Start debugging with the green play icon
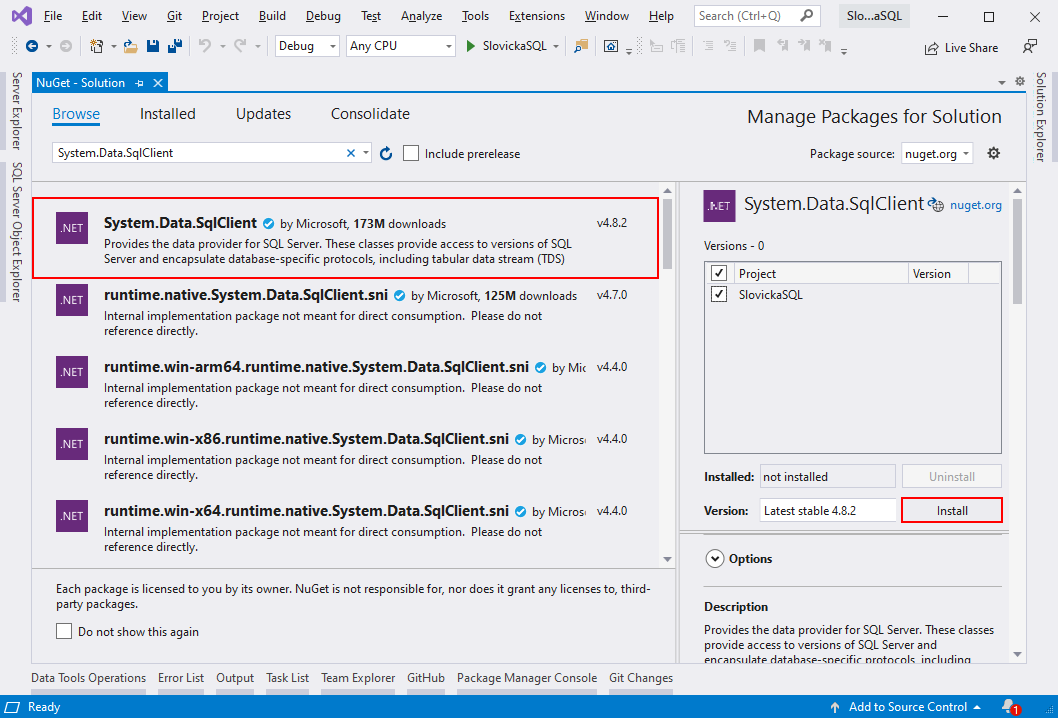The height and width of the screenshot is (718, 1058). (x=470, y=47)
